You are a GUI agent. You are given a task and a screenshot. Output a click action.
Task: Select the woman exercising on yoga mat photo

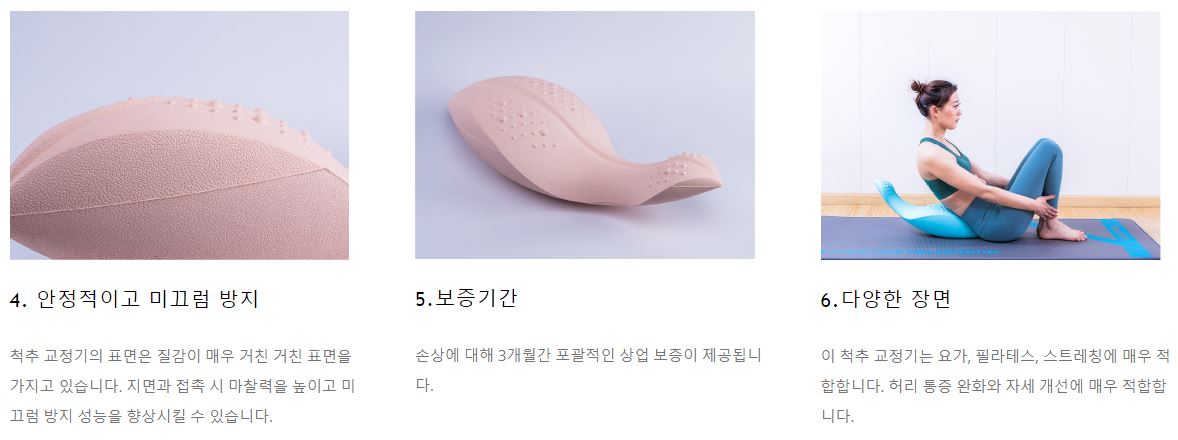[990, 135]
